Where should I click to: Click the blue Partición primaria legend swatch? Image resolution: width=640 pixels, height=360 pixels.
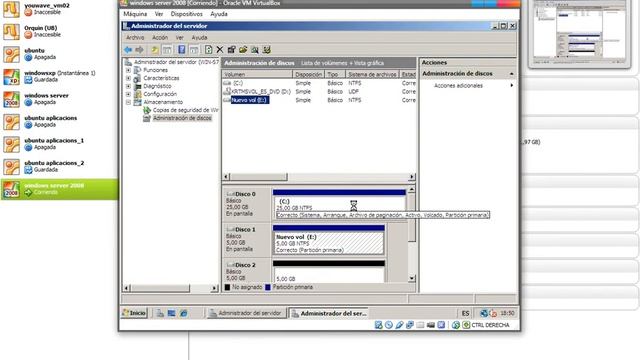tap(268, 287)
